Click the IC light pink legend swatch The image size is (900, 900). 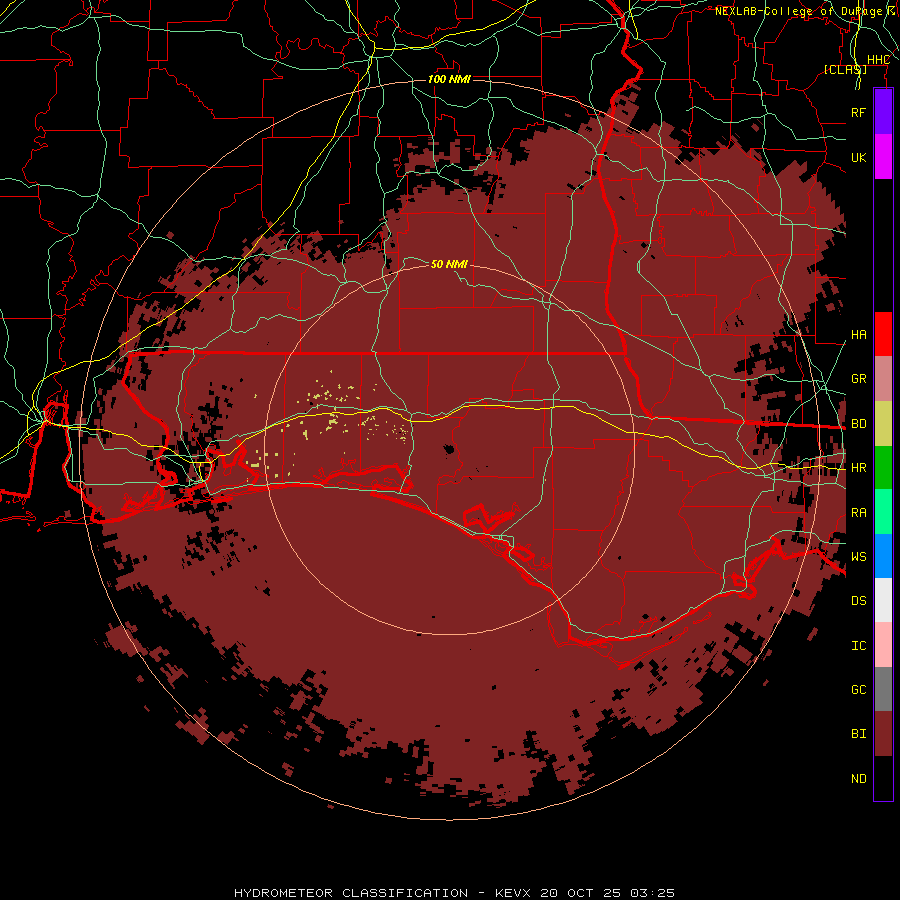pos(883,645)
